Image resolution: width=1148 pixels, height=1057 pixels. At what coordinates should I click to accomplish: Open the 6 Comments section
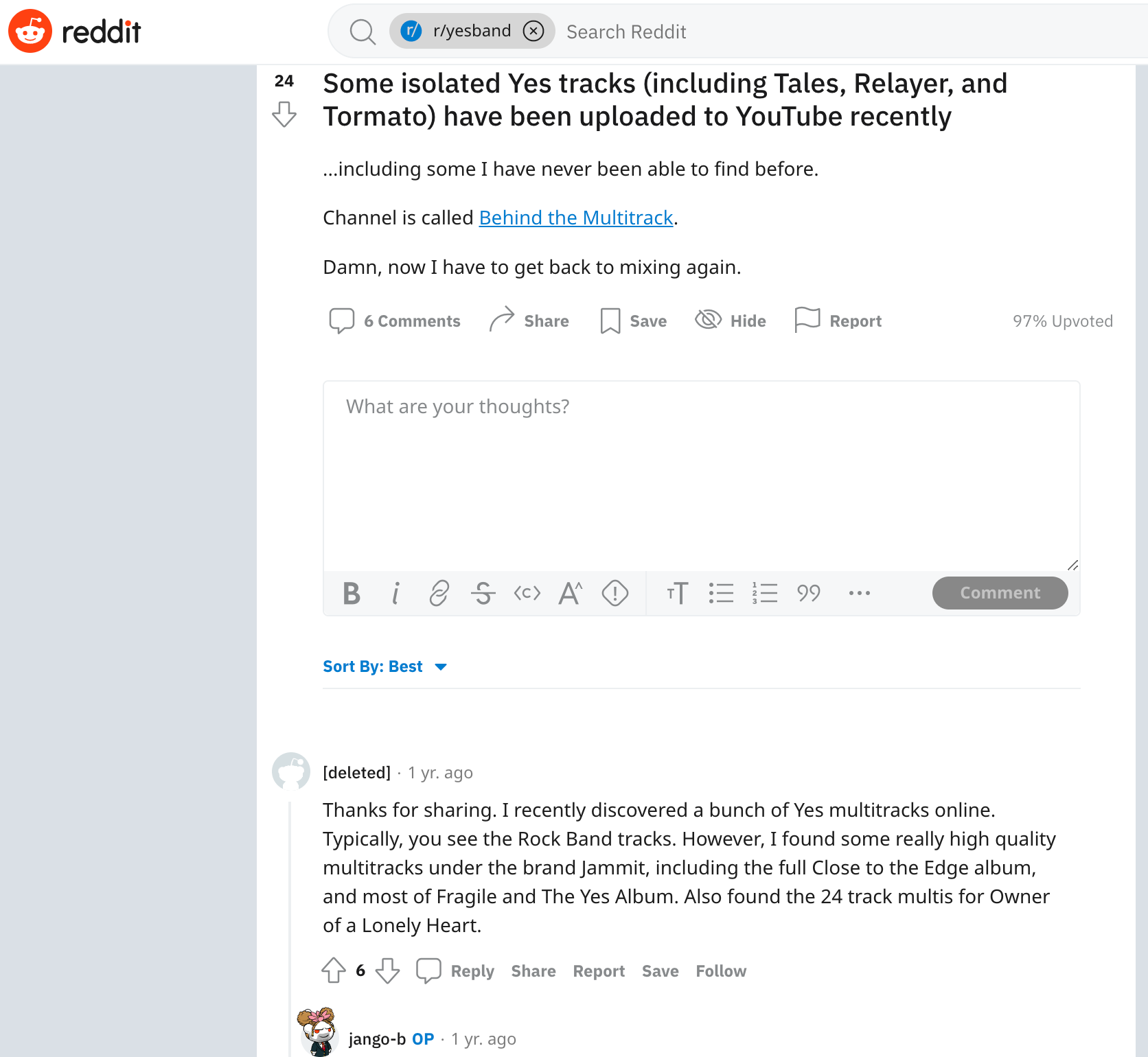[395, 321]
